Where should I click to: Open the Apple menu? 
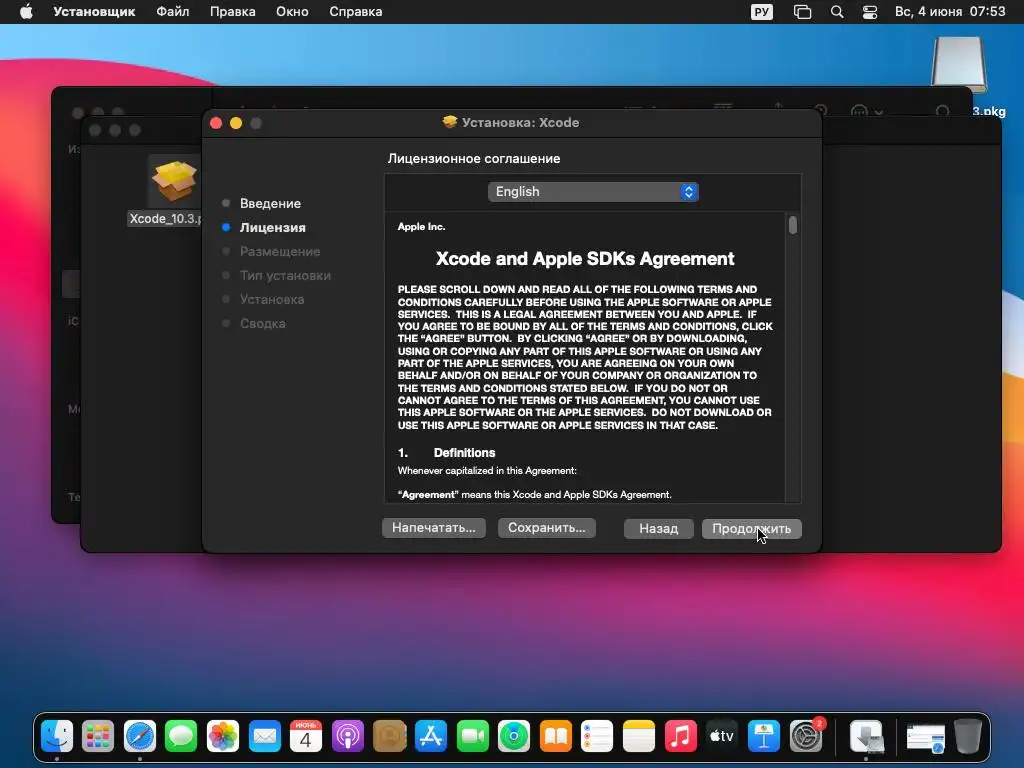pyautogui.click(x=26, y=12)
